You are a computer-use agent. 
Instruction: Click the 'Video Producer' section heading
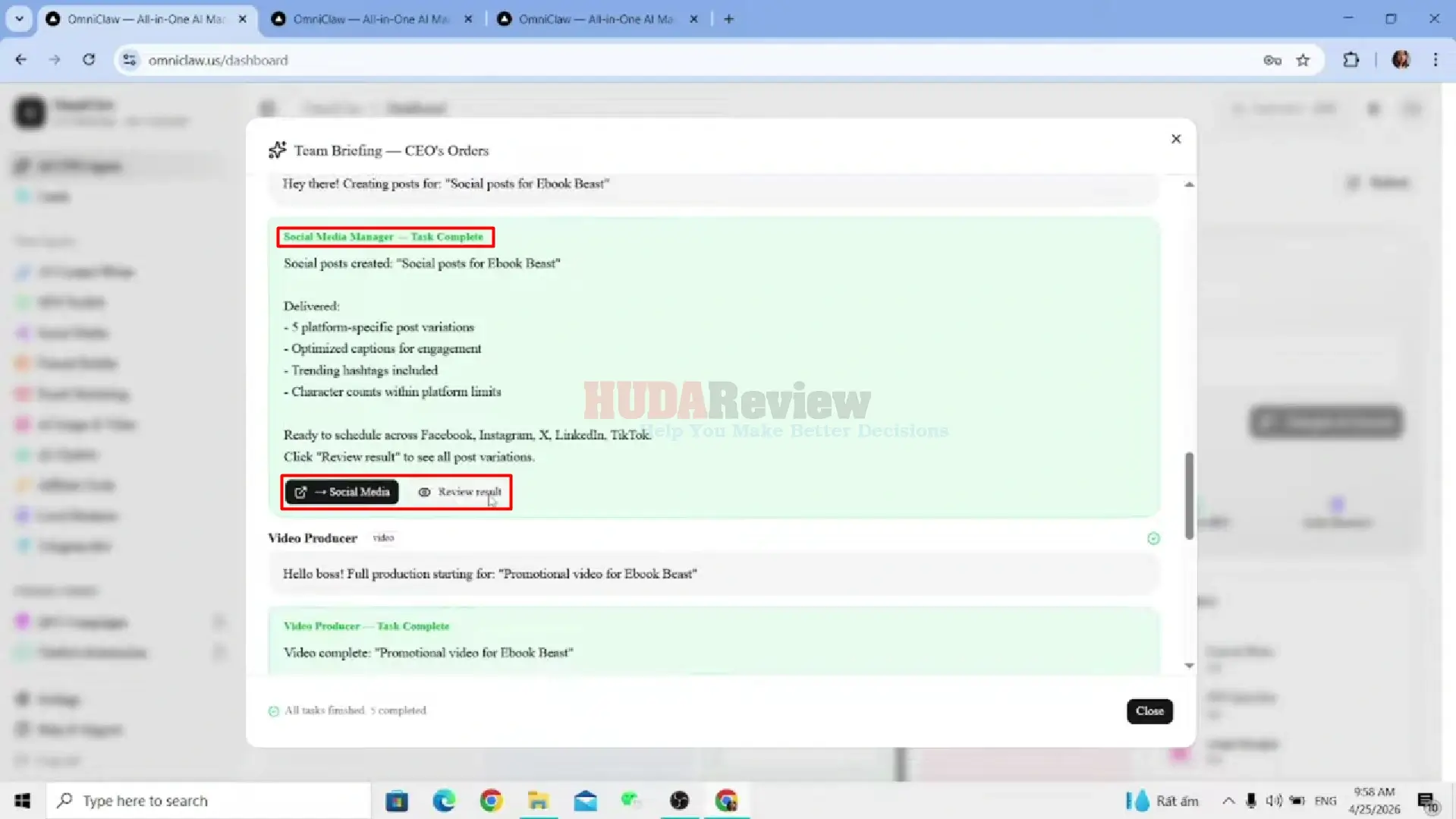(x=313, y=538)
